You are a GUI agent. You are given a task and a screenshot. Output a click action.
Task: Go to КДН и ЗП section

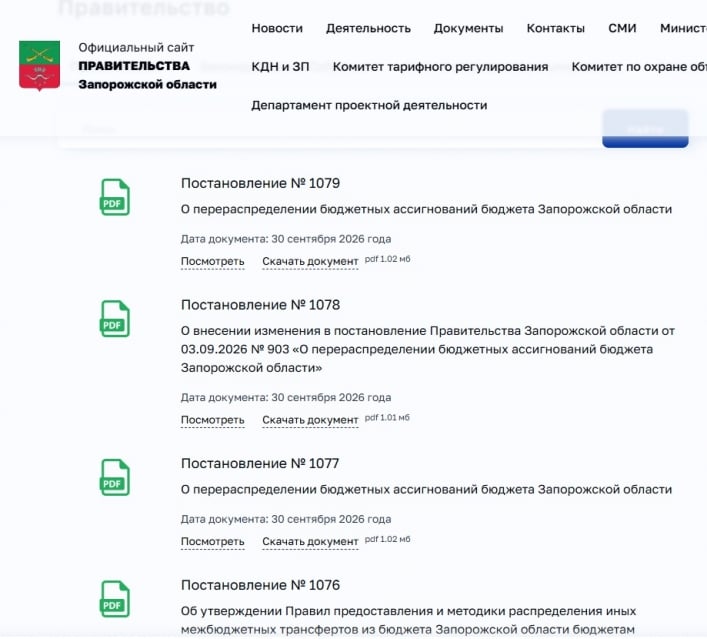[280, 67]
